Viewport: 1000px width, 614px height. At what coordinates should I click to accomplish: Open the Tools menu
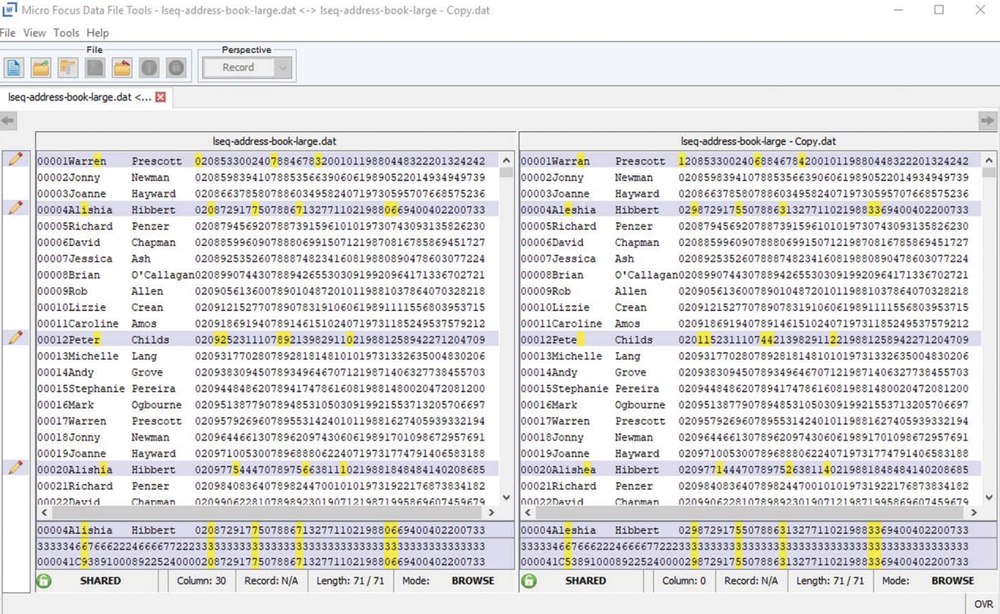coord(66,33)
